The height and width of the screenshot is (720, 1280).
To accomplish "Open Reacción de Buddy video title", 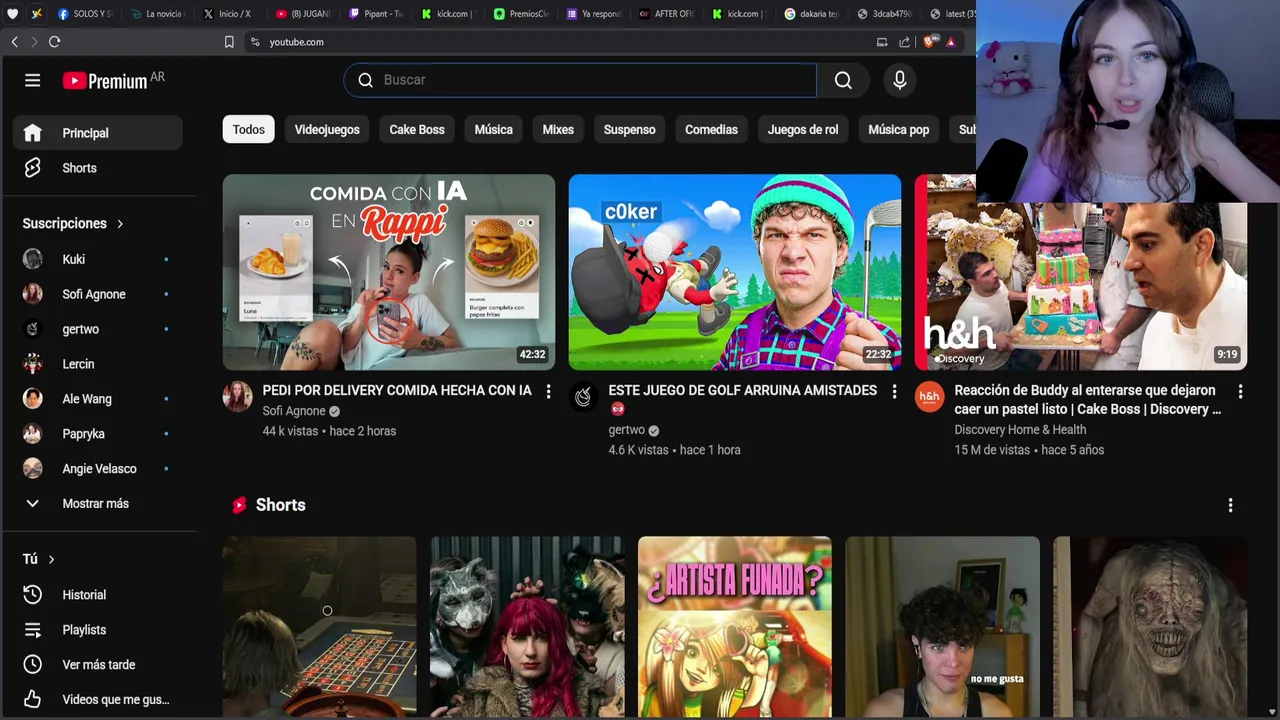I will pyautogui.click(x=1088, y=400).
